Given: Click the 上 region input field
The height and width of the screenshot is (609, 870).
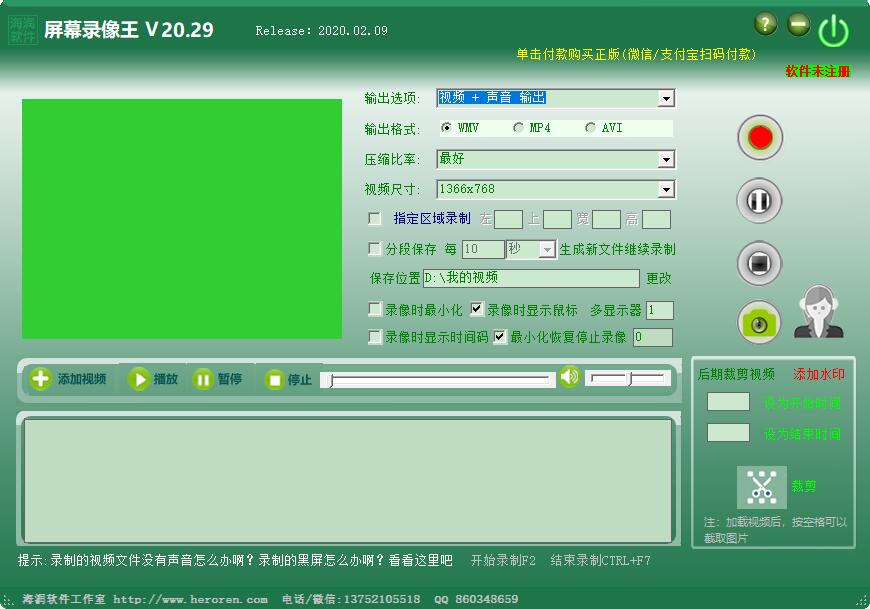Looking at the screenshot, I should tap(557, 220).
